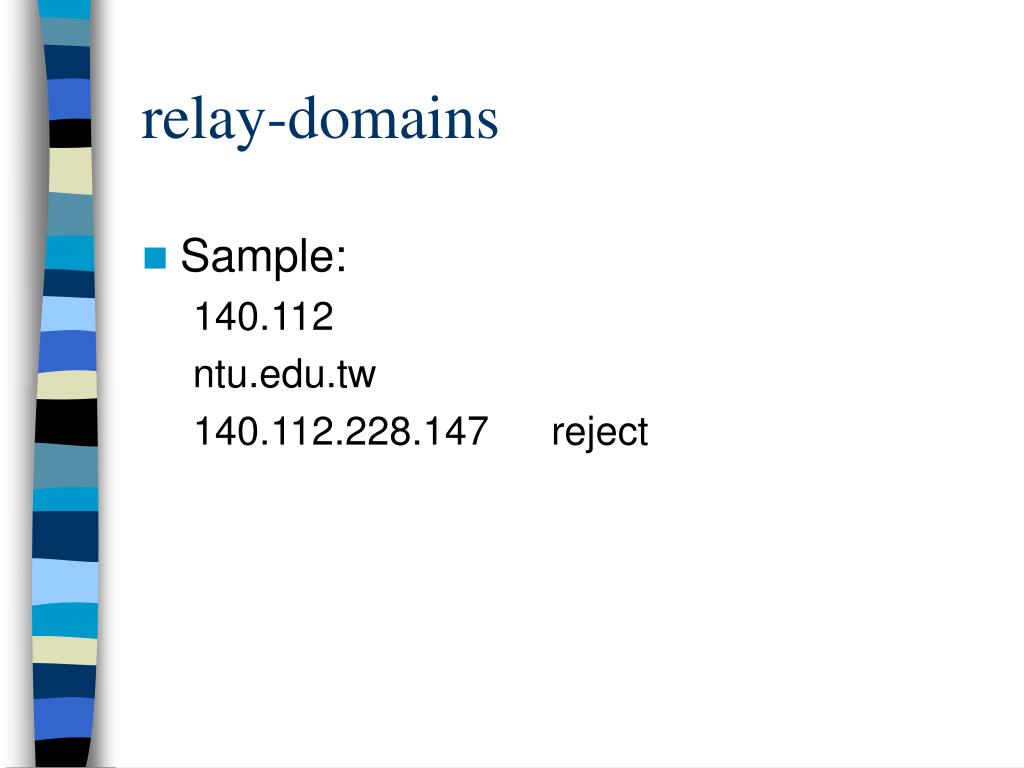Viewport: 1024px width, 768px height.
Task: Click the word reject
Action: point(600,433)
